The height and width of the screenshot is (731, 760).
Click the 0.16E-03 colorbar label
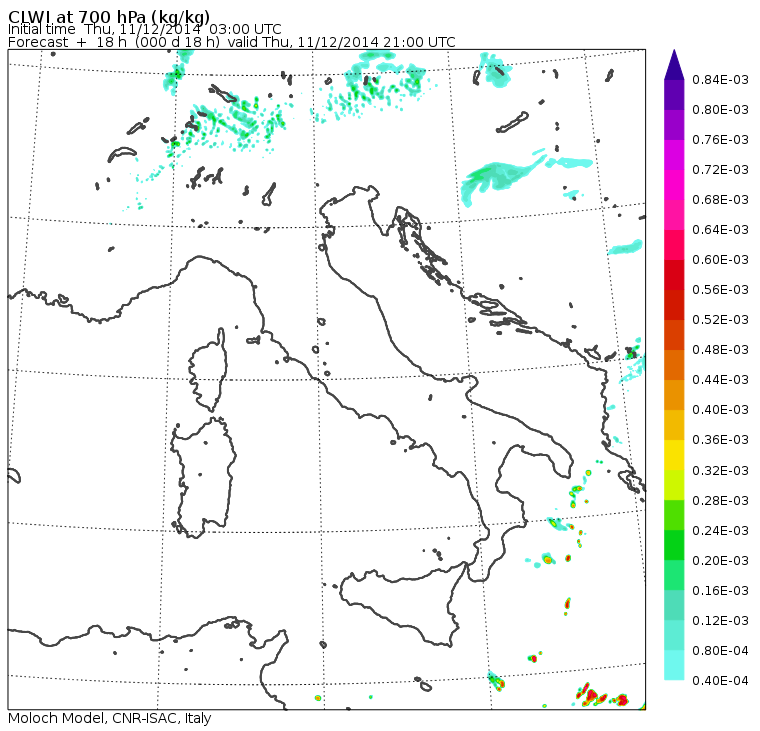tap(720, 590)
